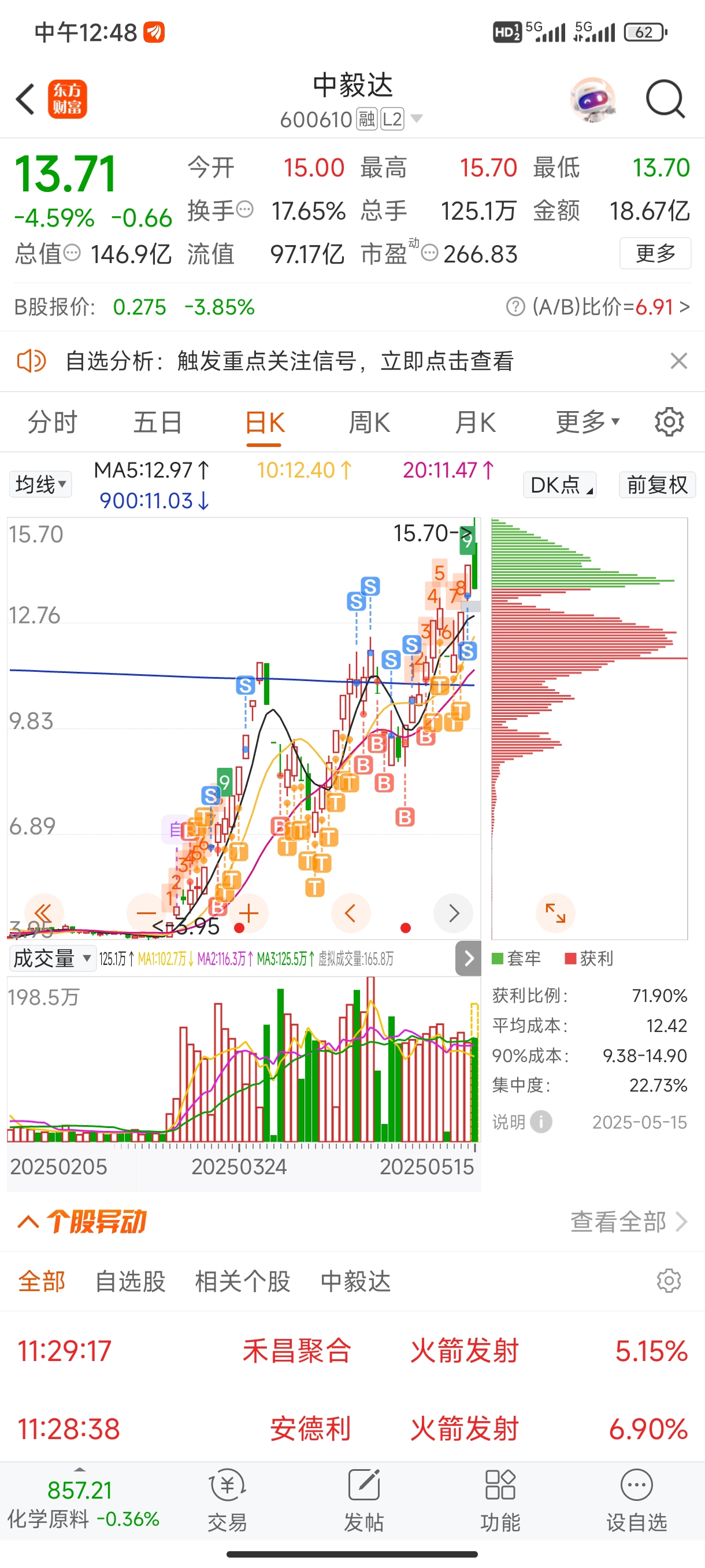Image resolution: width=705 pixels, height=1568 pixels.
Task: Tap the 15.70 high price marker on chart
Action: pyautogui.click(x=432, y=533)
